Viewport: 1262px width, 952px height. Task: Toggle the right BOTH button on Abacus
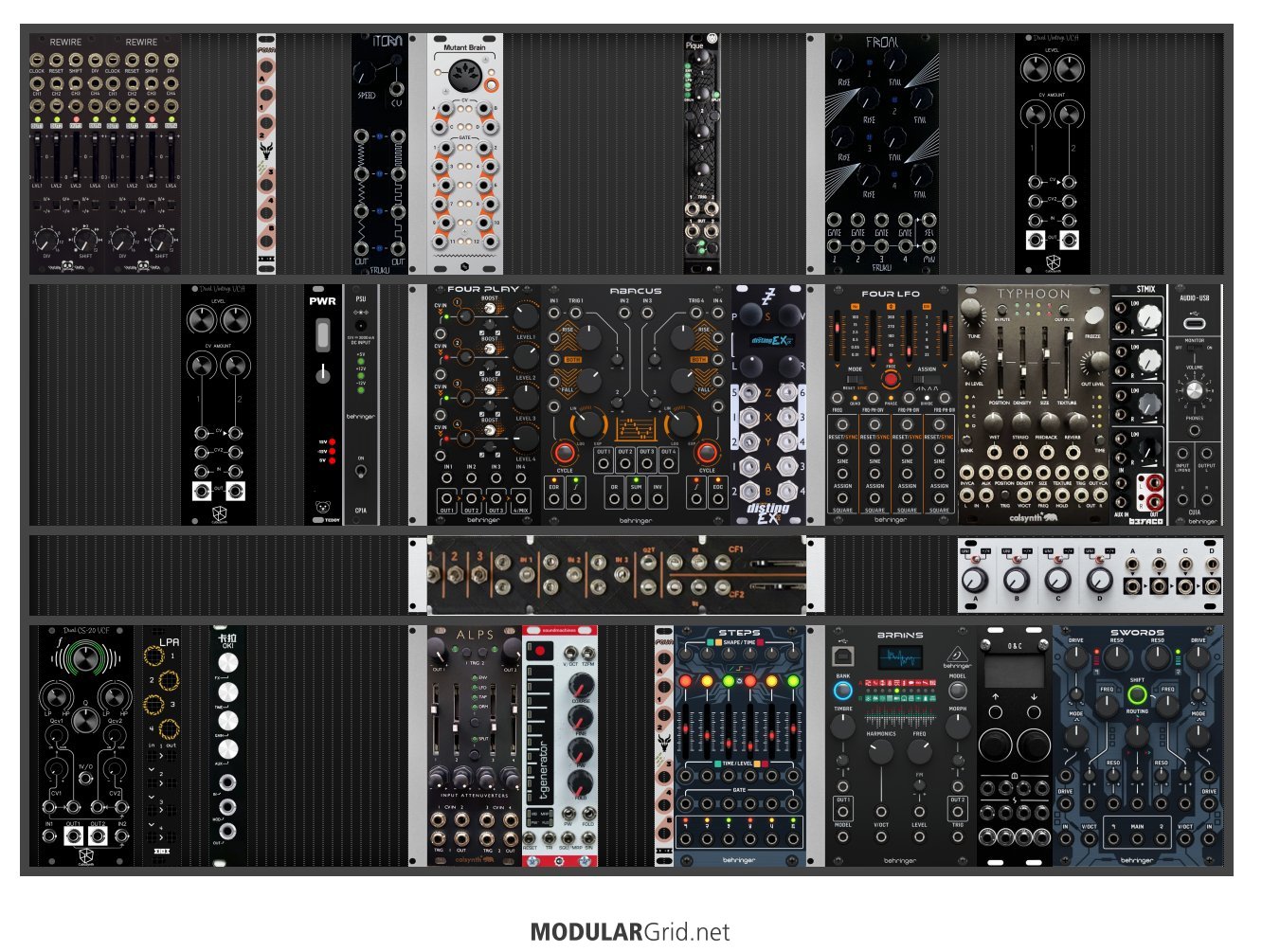[698, 360]
